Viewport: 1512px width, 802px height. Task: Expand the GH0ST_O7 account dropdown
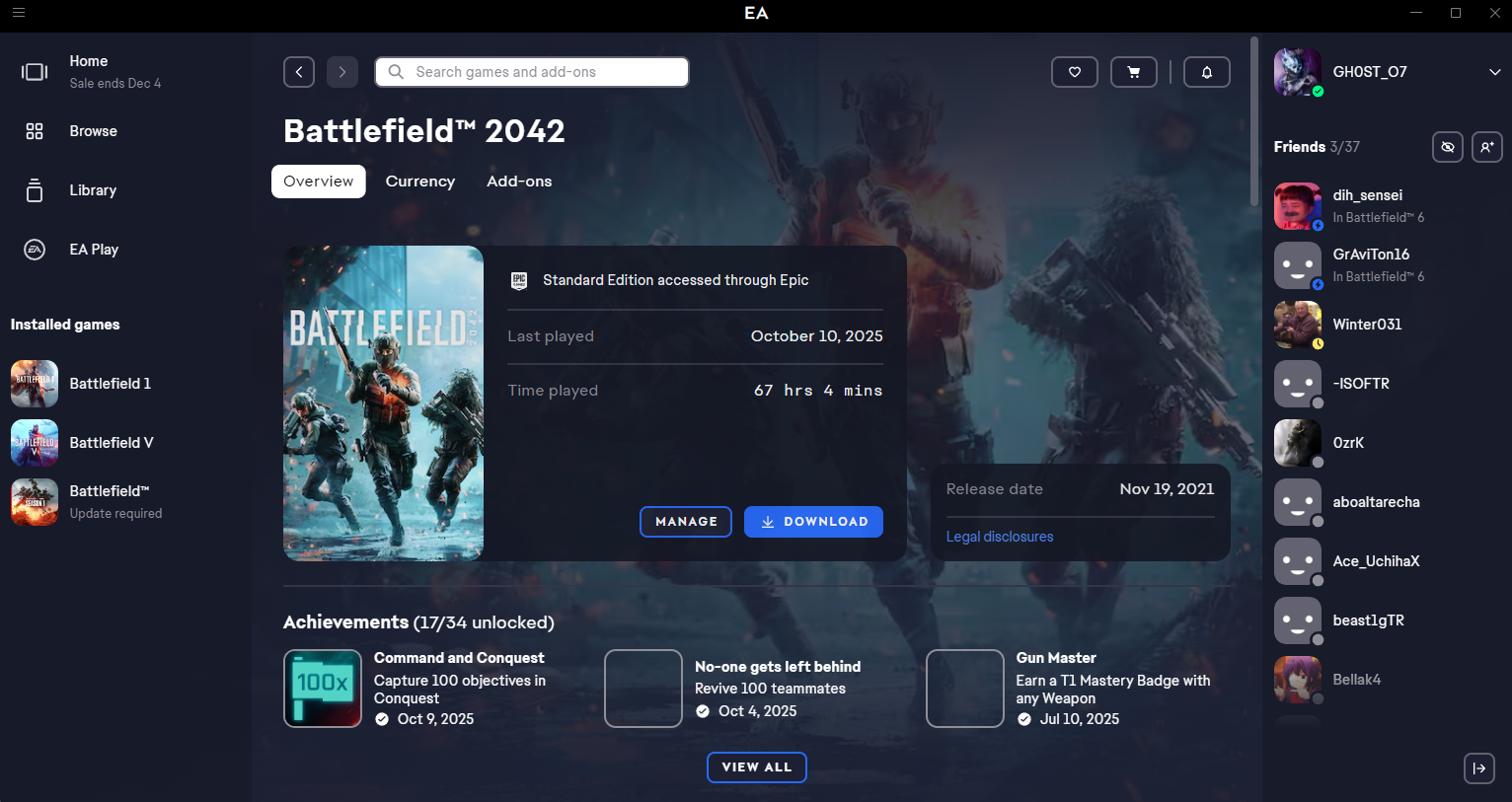point(1494,72)
